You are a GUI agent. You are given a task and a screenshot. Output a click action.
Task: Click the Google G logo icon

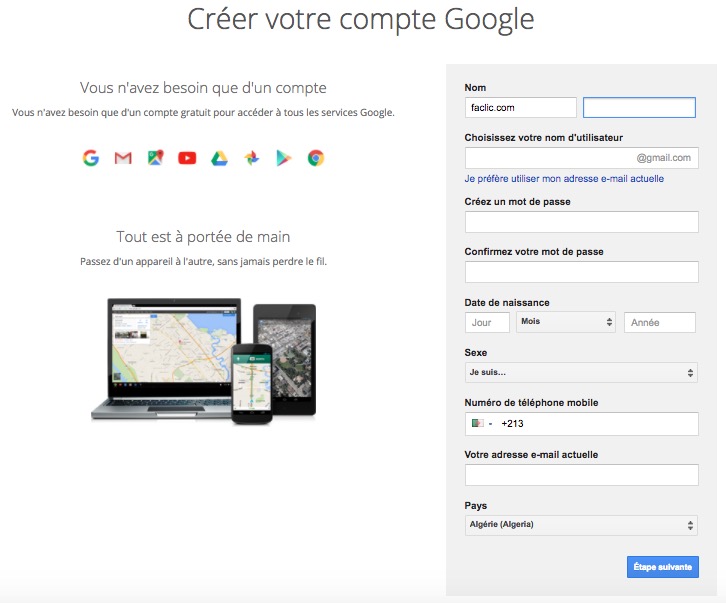tap(91, 158)
